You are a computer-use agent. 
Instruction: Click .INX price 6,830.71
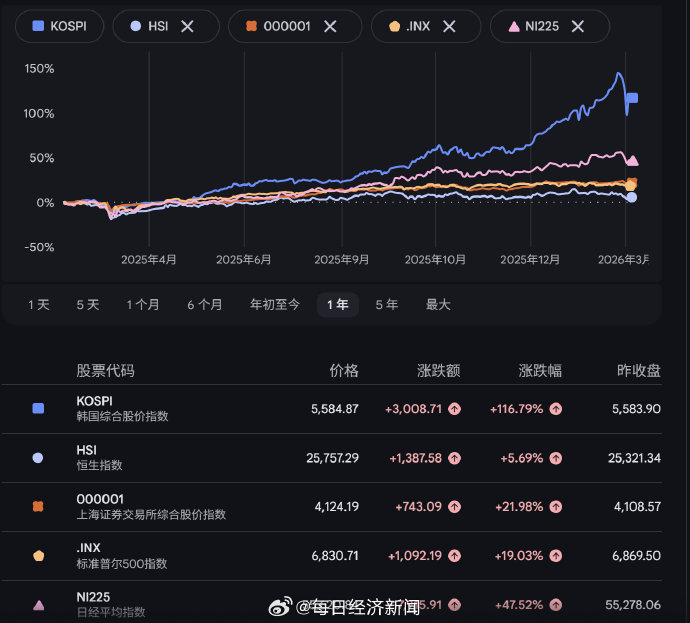click(335, 556)
